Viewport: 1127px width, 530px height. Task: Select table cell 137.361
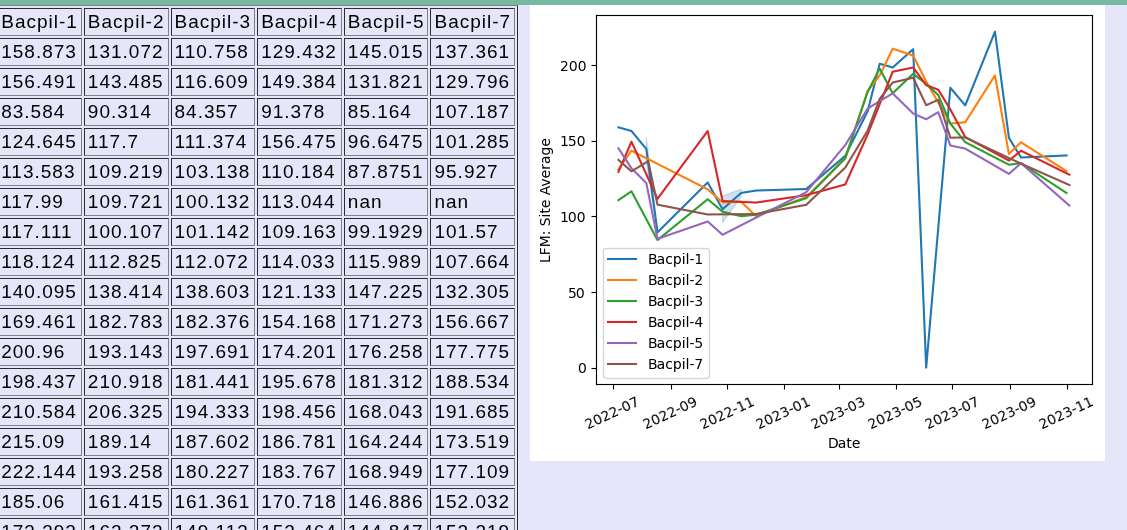point(473,52)
